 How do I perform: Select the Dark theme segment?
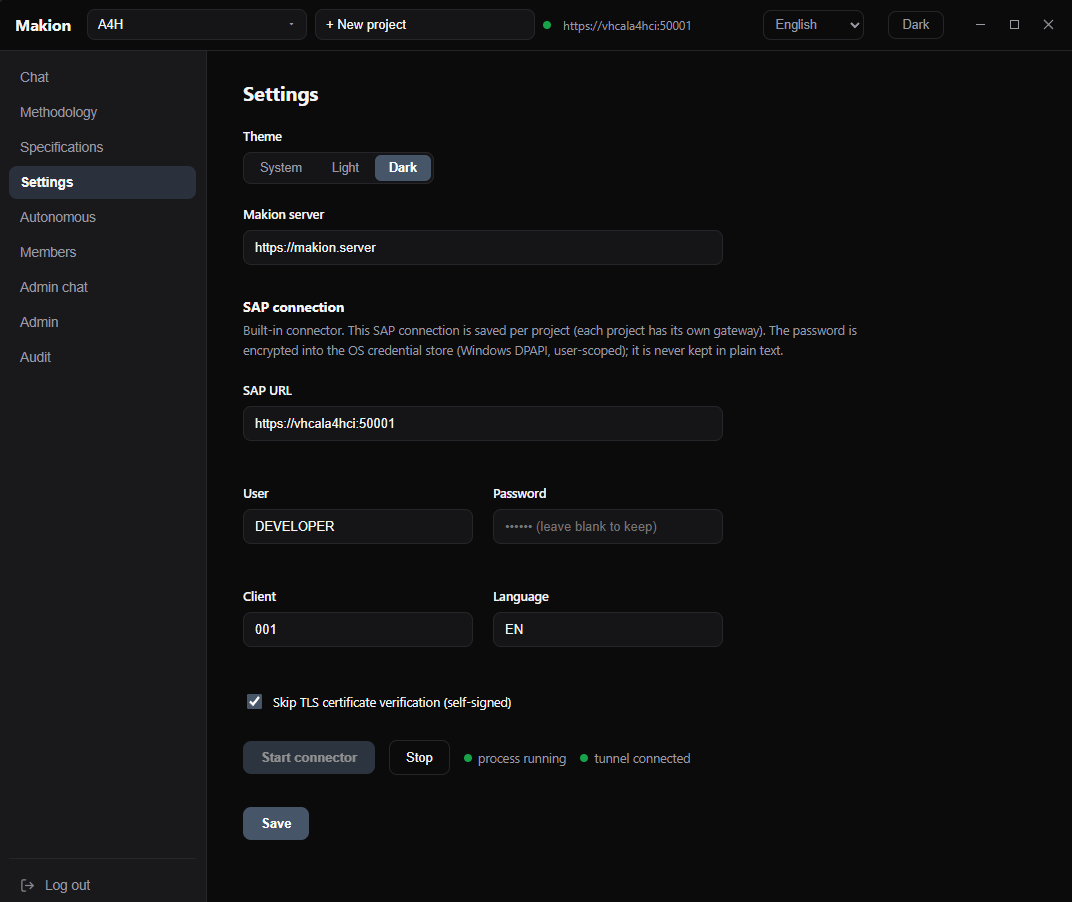[403, 168]
